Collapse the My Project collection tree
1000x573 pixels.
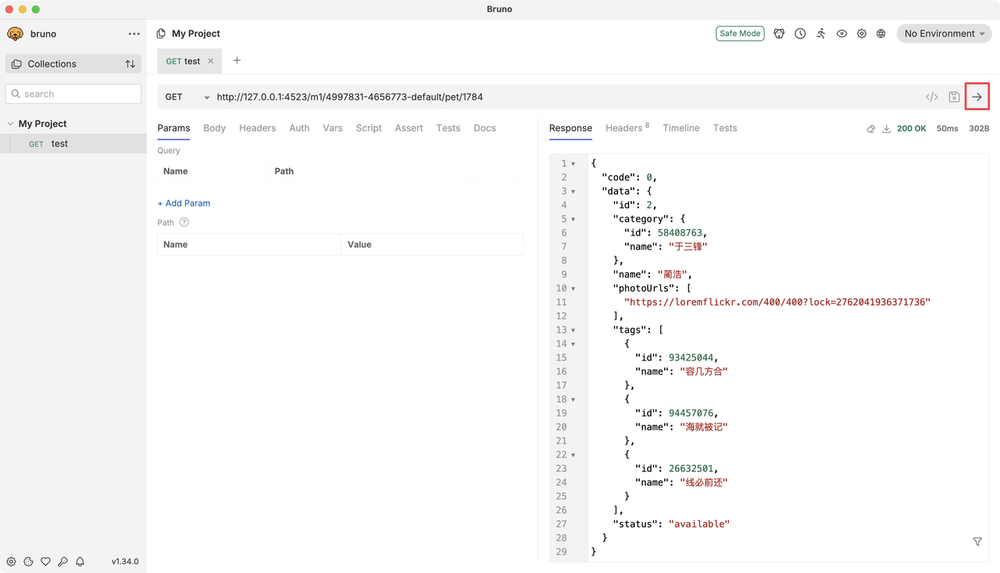tap(11, 124)
